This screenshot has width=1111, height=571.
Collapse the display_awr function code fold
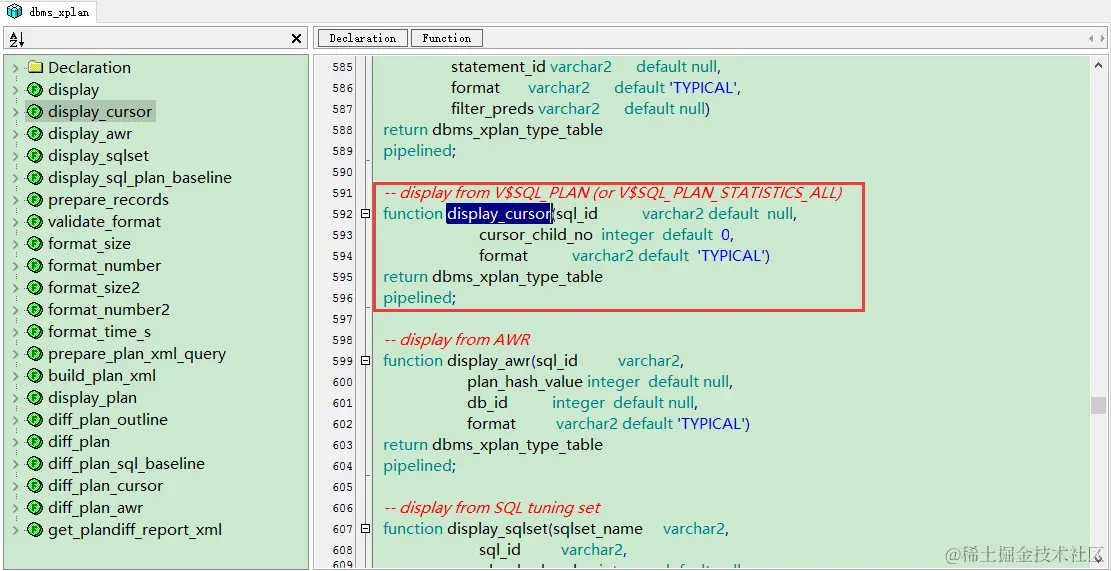(366, 361)
